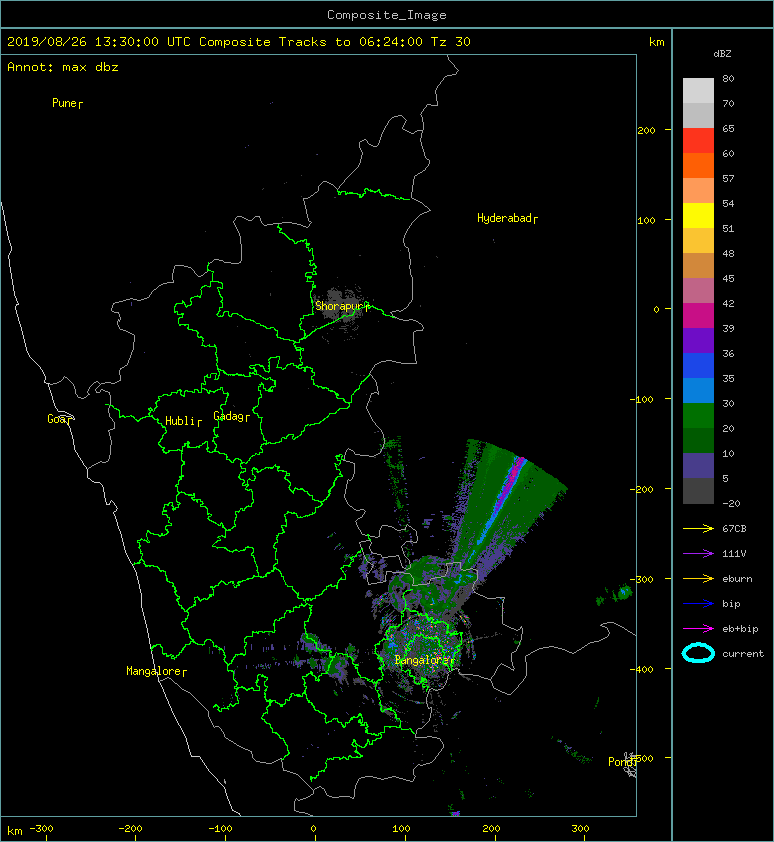The image size is (774, 842).
Task: Click the purple 111V arrow legend
Action: pos(698,554)
